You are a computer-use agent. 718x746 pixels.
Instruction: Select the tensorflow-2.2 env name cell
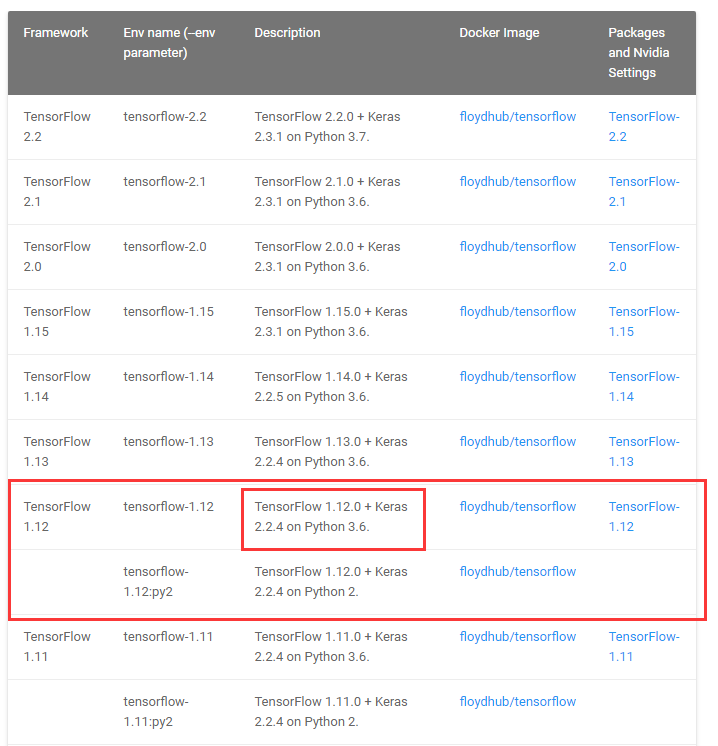coord(165,117)
